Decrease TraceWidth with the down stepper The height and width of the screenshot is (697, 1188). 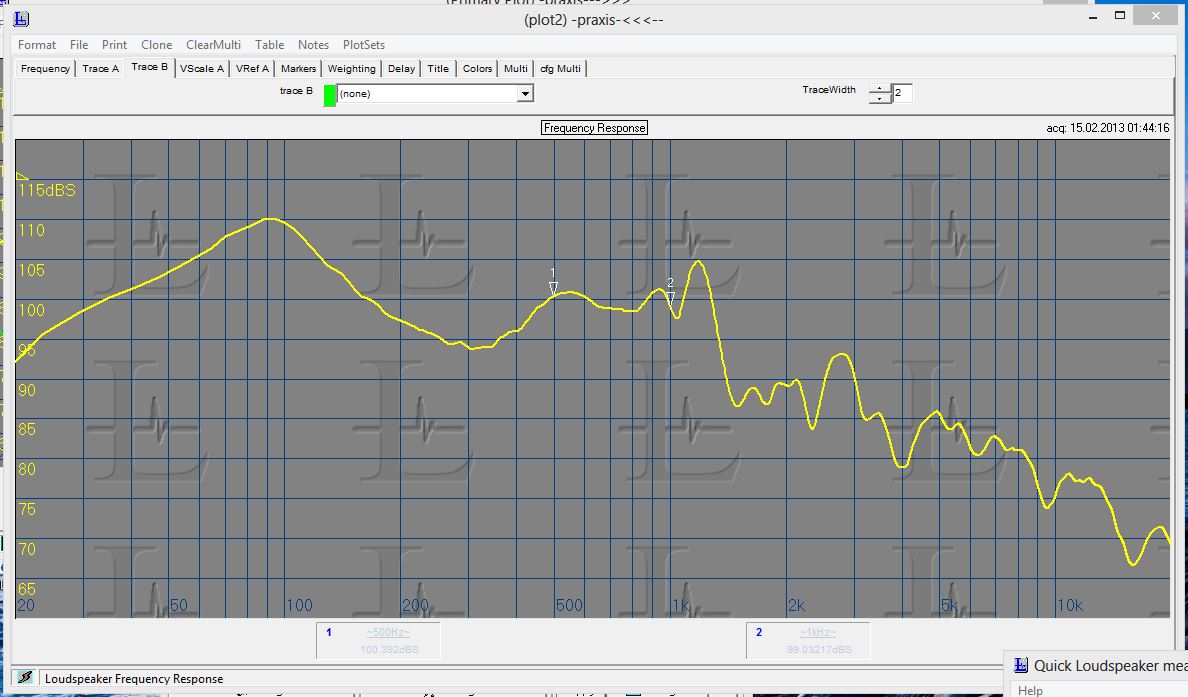tap(880, 98)
